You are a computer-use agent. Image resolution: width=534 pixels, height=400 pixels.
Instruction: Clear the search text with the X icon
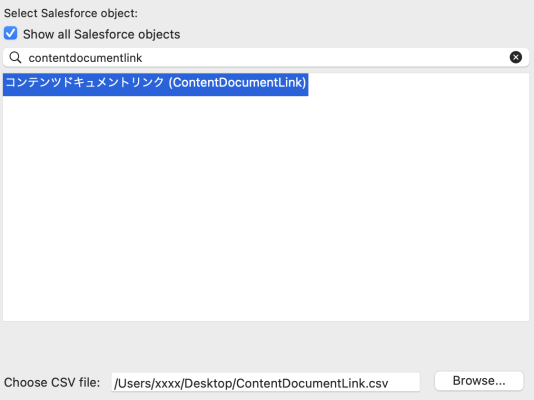click(516, 57)
